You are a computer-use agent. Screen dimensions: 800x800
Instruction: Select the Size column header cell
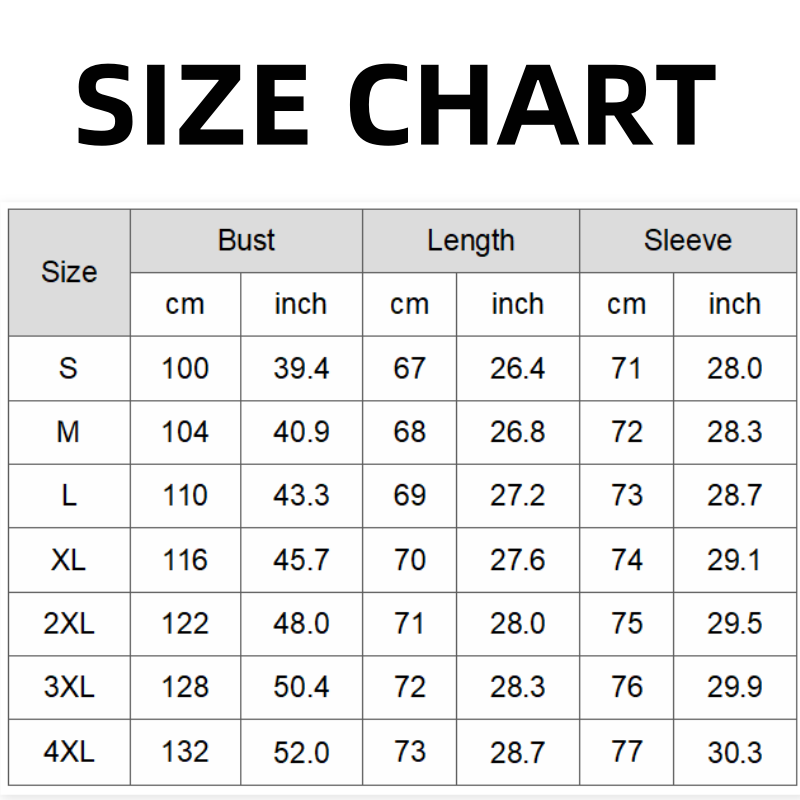69,272
